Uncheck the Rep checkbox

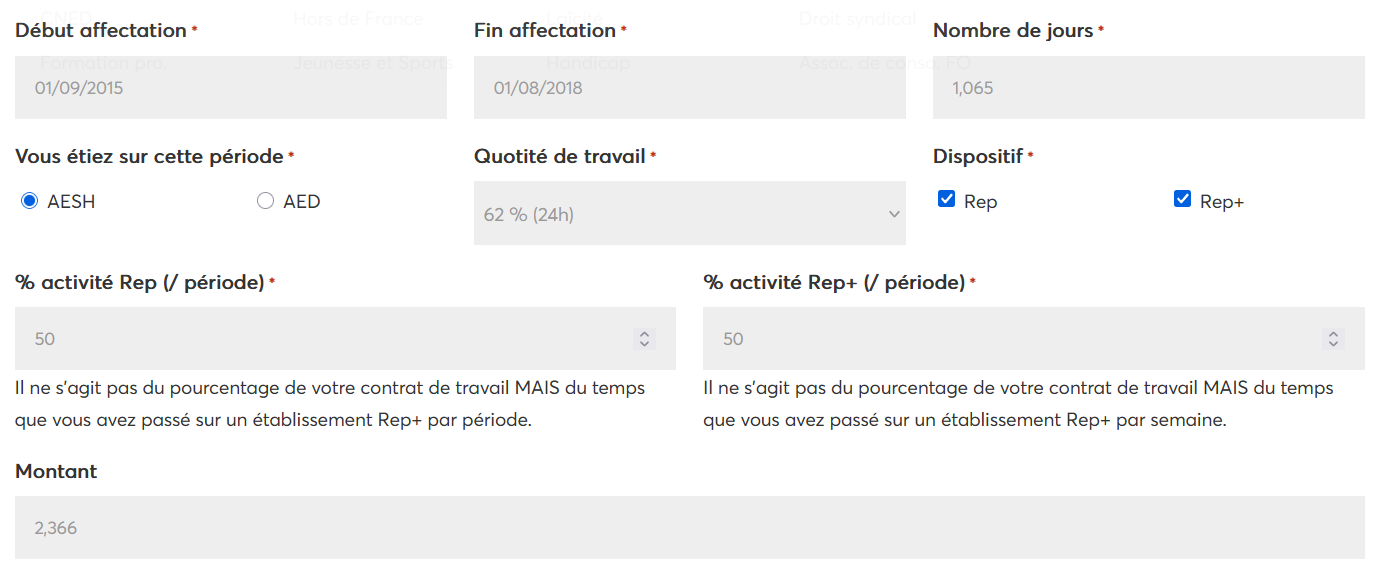(946, 199)
